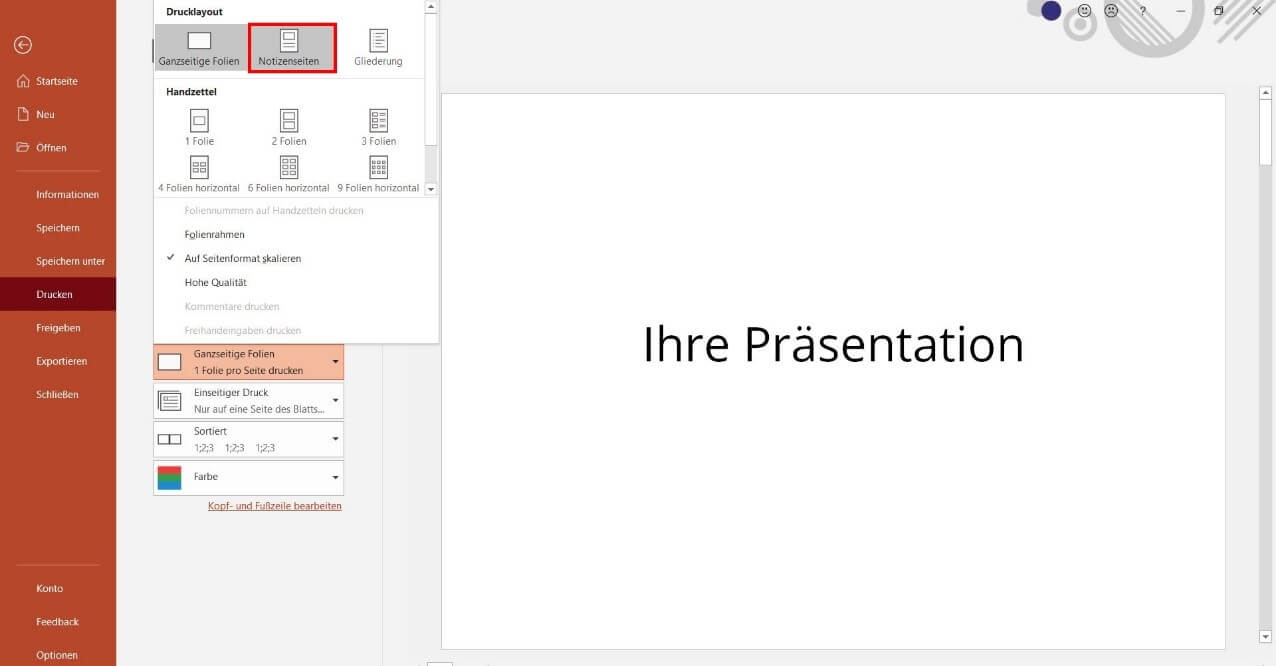The width and height of the screenshot is (1276, 666).
Task: Click the Neu document icon
Action: click(x=23, y=114)
